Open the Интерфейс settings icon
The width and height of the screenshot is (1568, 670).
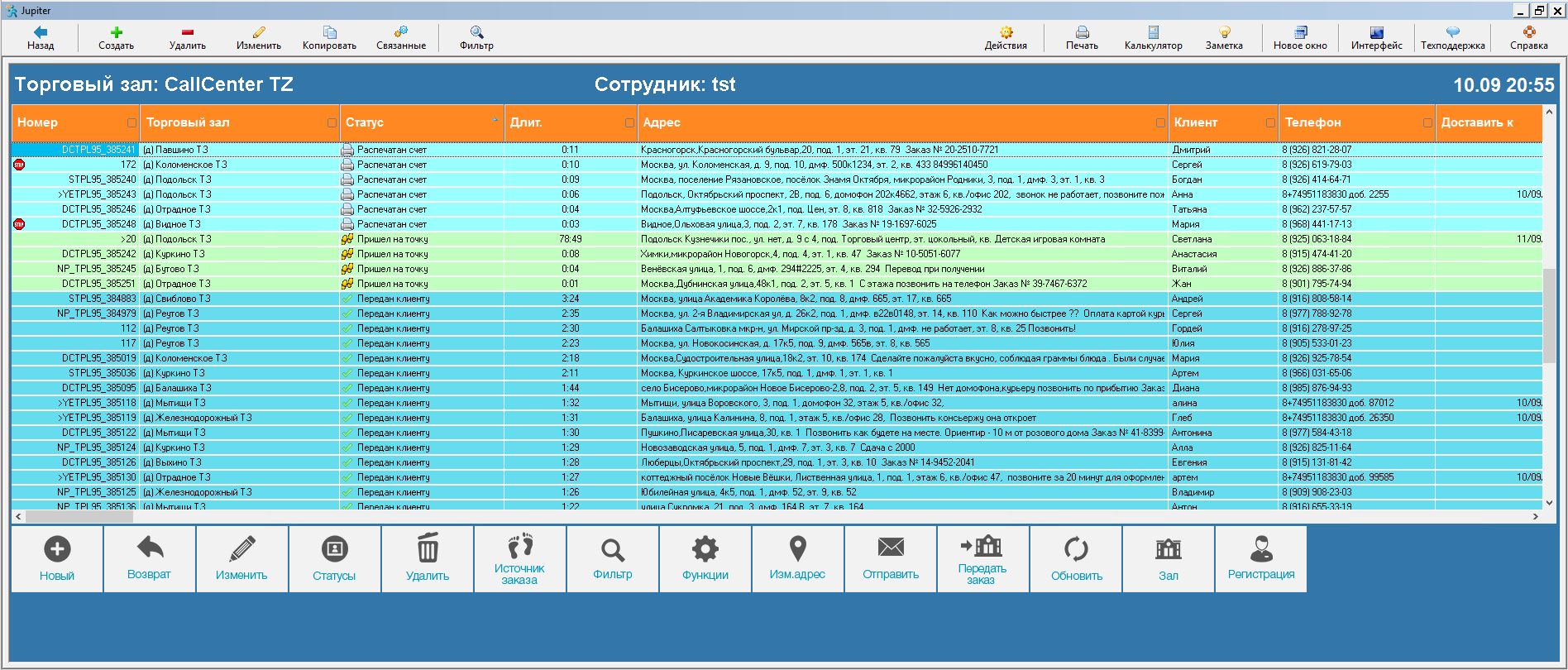pyautogui.click(x=1376, y=32)
